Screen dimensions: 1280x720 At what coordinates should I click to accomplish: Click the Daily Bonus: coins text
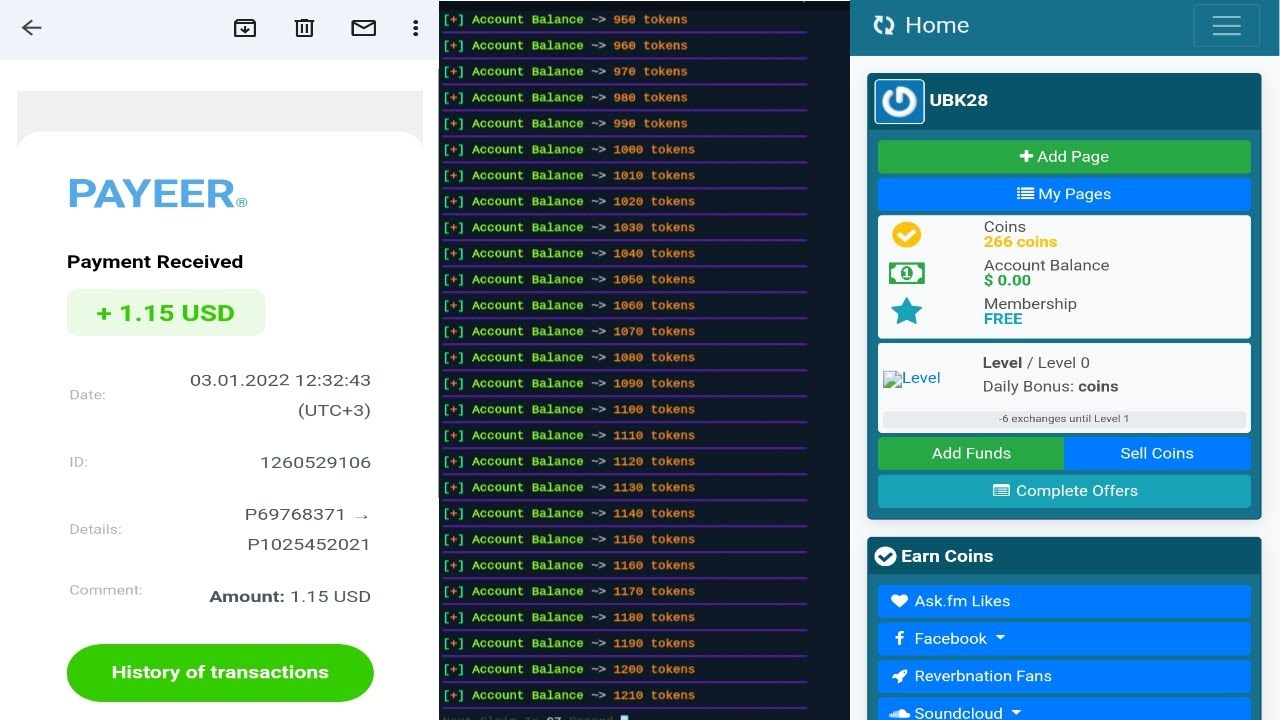pos(1050,387)
